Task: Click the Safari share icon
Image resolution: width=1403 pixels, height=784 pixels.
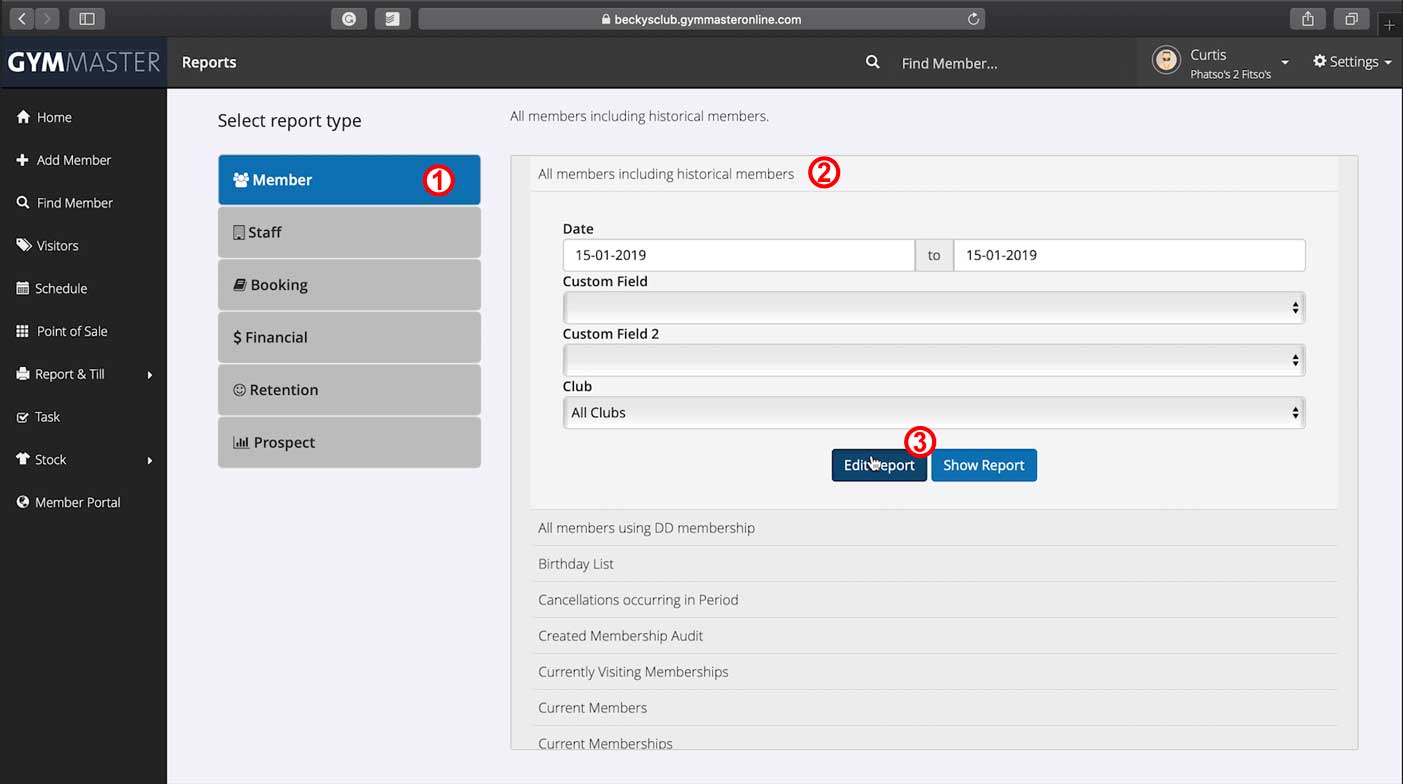Action: click(x=1308, y=19)
